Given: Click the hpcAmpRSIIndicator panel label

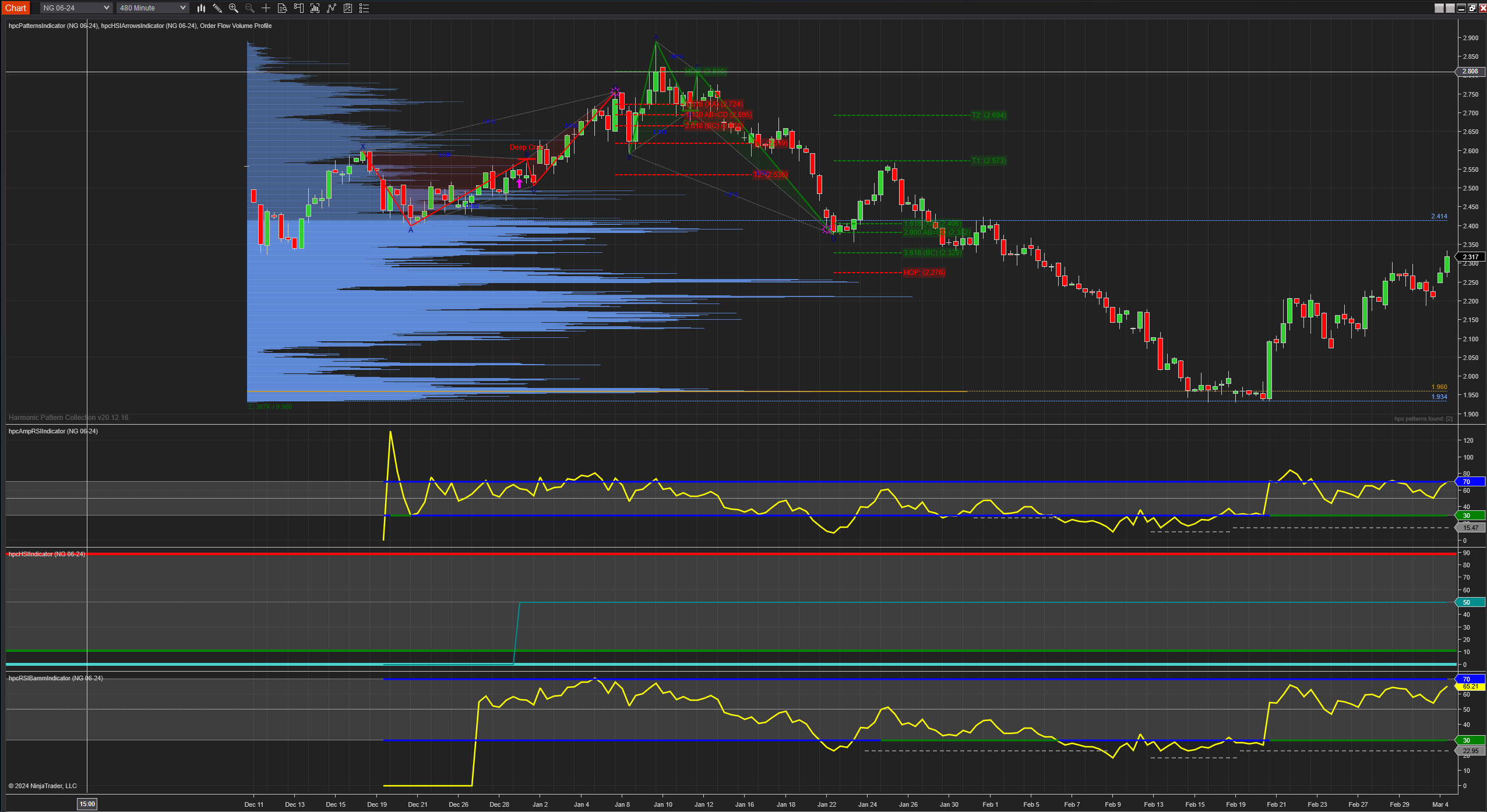Looking at the screenshot, I should pyautogui.click(x=53, y=431).
